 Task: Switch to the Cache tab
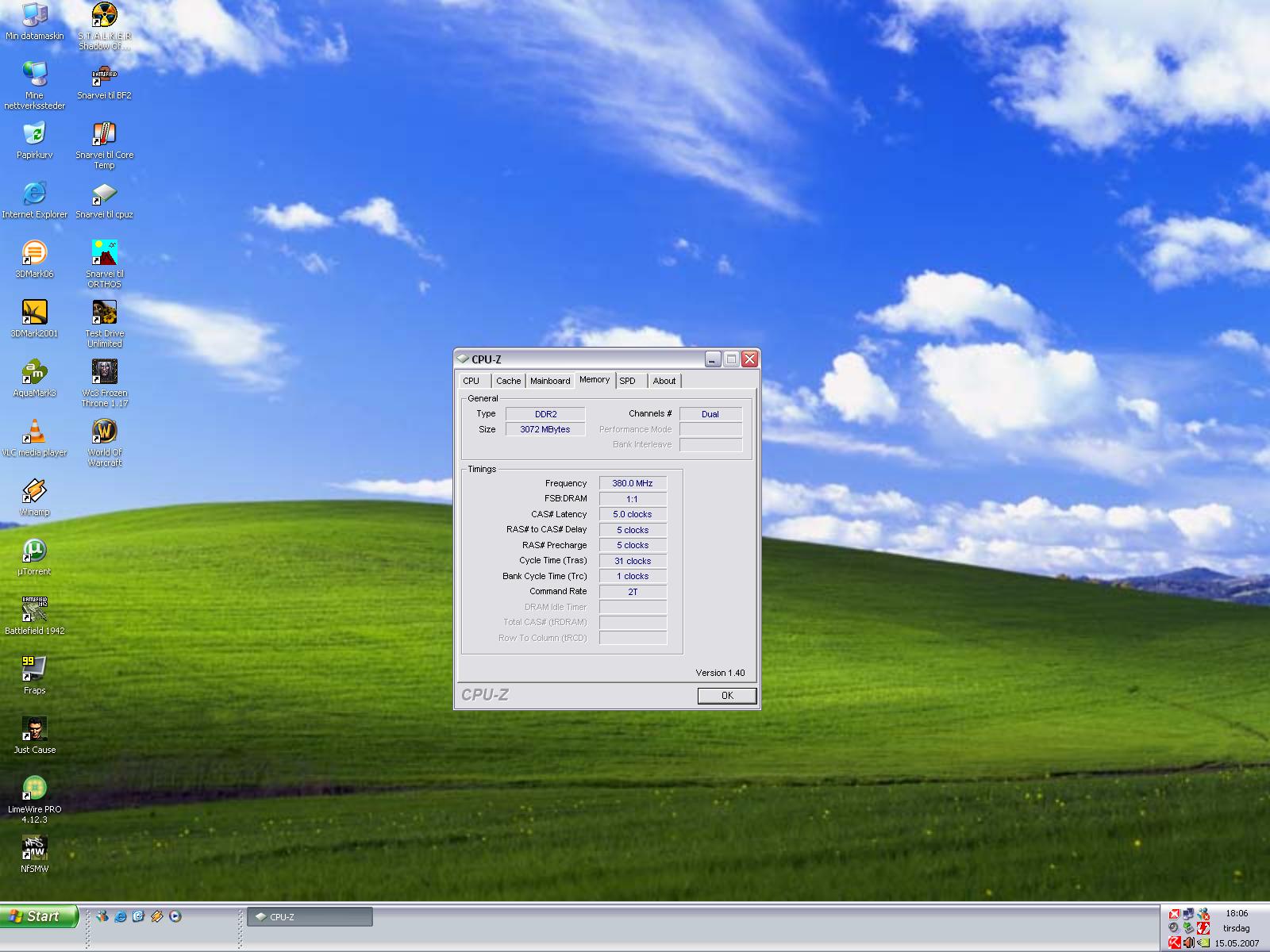pos(509,381)
